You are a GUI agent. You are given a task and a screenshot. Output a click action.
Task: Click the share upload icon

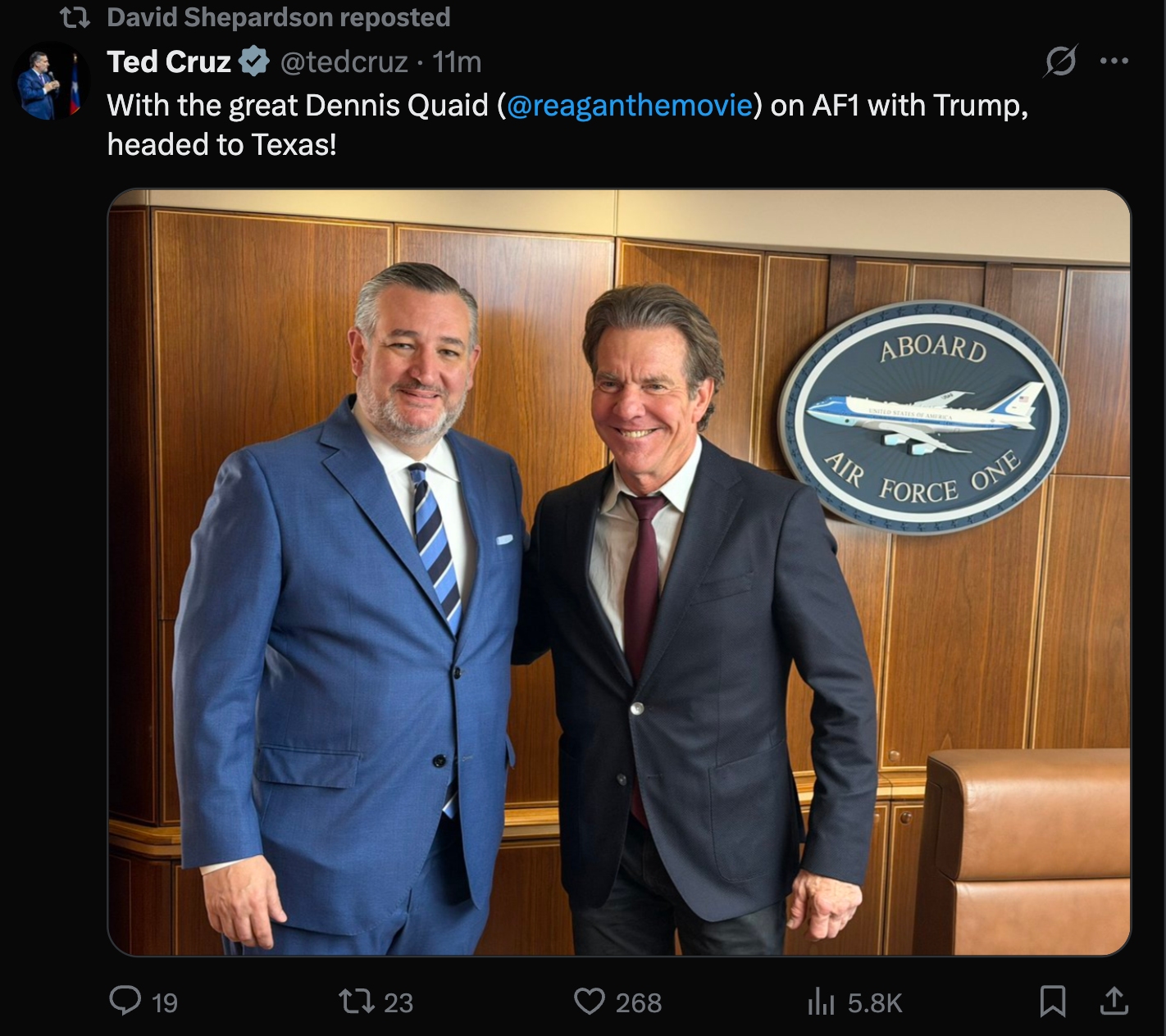[1113, 1001]
